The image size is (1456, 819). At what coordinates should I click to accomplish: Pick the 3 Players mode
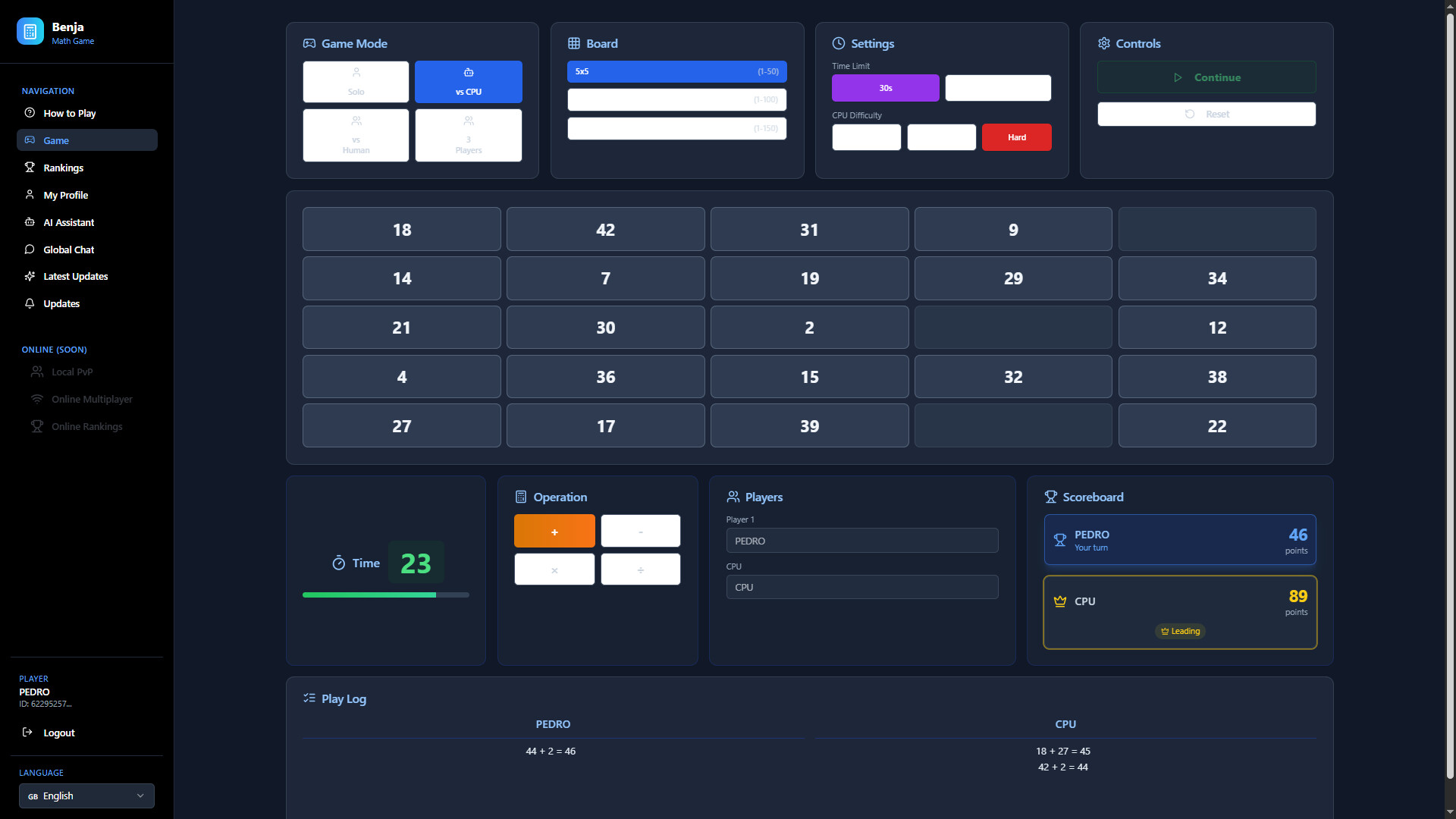tap(468, 135)
